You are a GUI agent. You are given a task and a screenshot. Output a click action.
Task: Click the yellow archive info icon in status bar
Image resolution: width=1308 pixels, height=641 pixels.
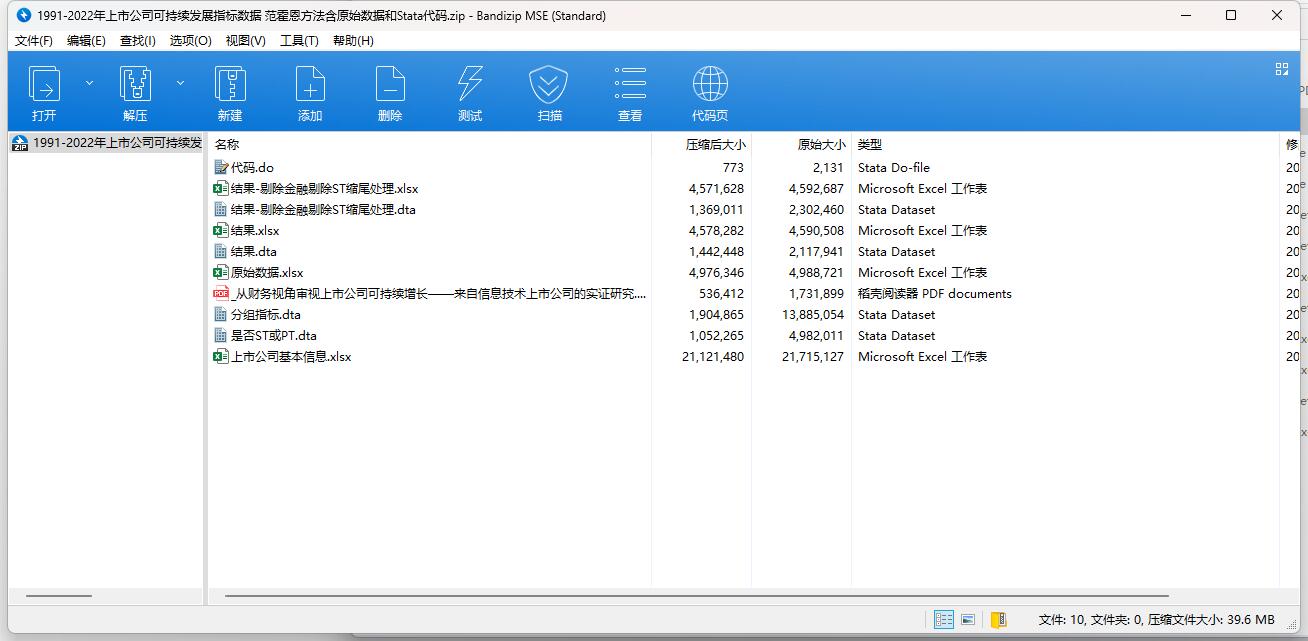[x=998, y=620]
